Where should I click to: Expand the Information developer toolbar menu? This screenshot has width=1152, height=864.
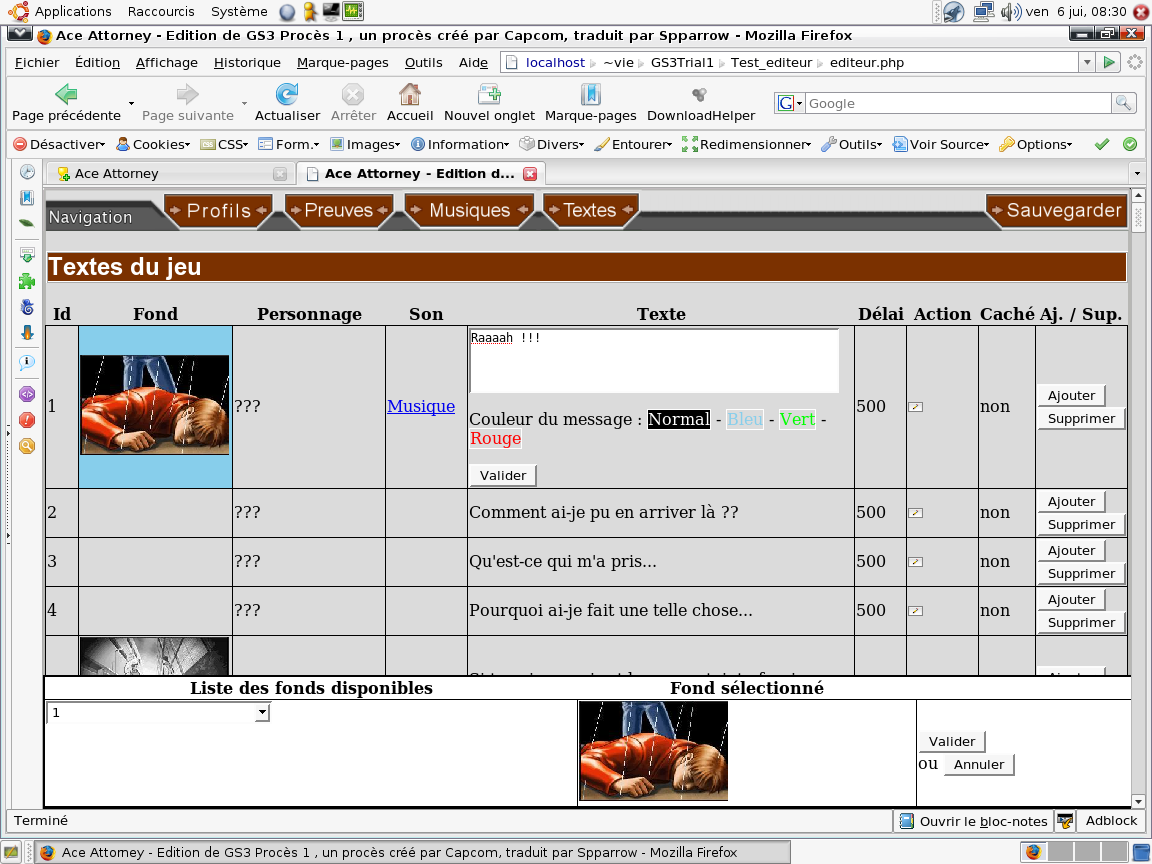pos(460,144)
